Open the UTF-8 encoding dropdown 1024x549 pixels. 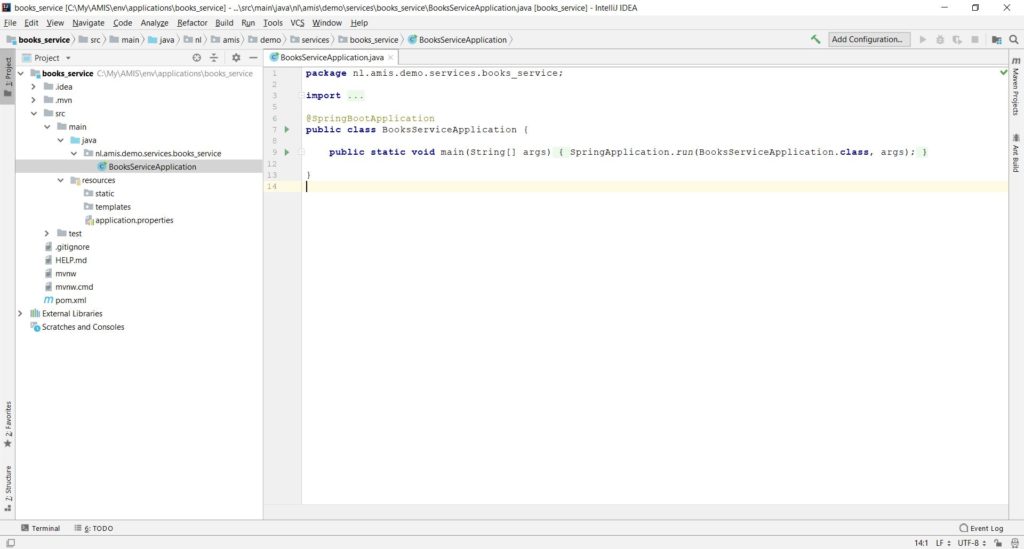click(967, 543)
